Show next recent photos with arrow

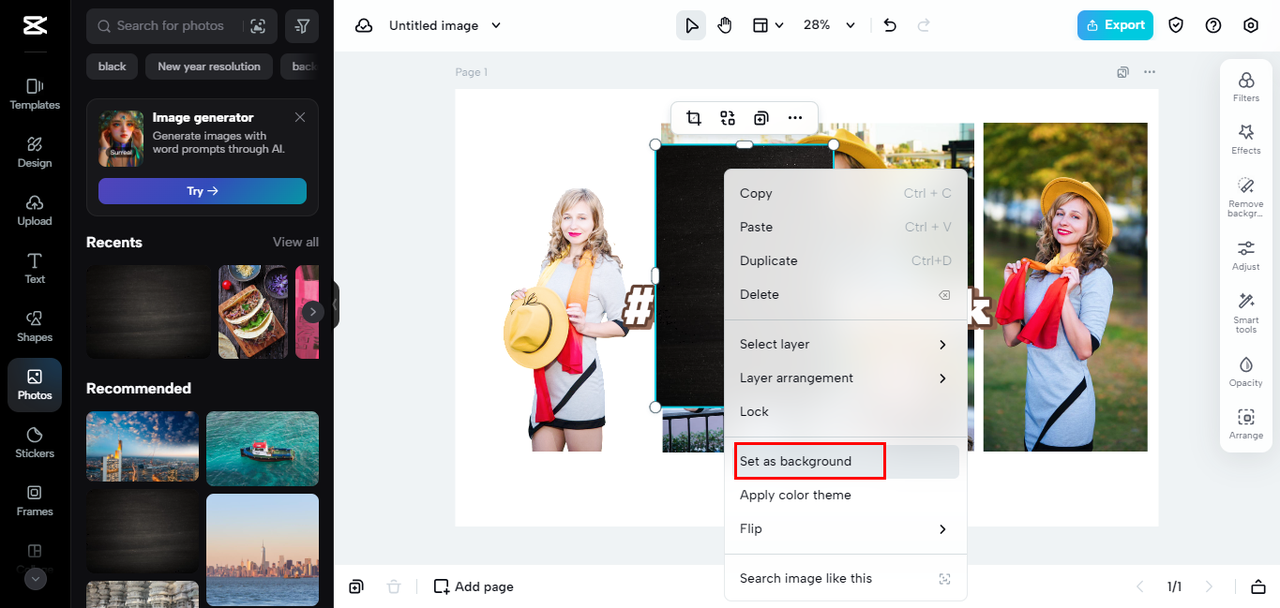313,312
